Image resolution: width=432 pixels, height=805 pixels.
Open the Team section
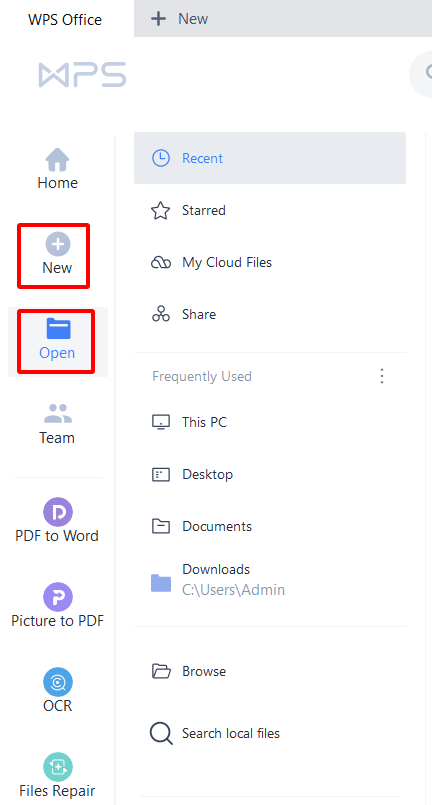point(58,424)
